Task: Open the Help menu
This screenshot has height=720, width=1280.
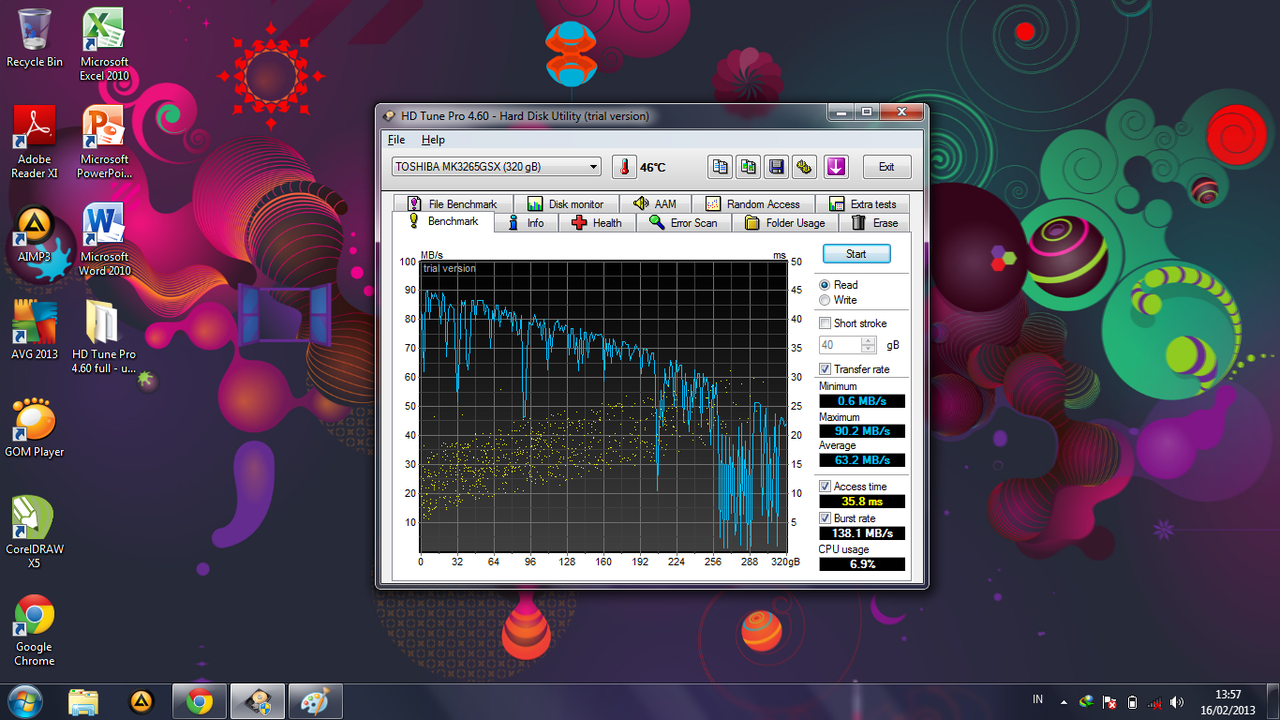Action: pyautogui.click(x=433, y=140)
